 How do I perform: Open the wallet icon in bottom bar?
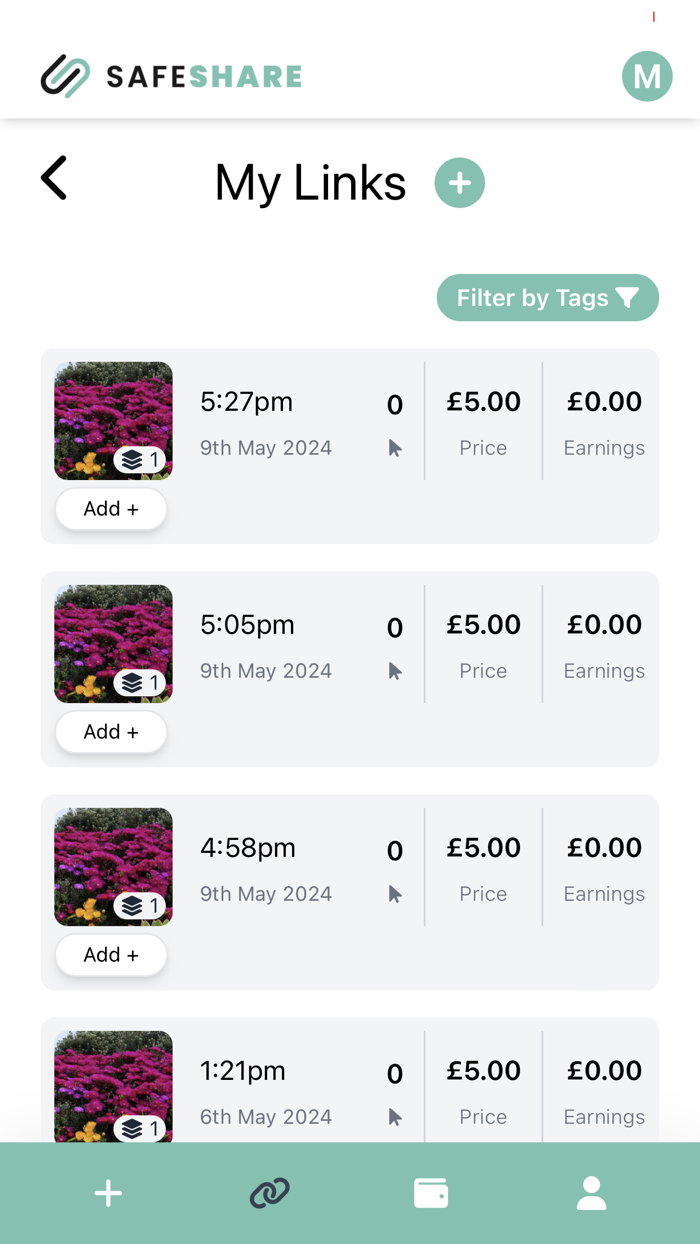(431, 1193)
